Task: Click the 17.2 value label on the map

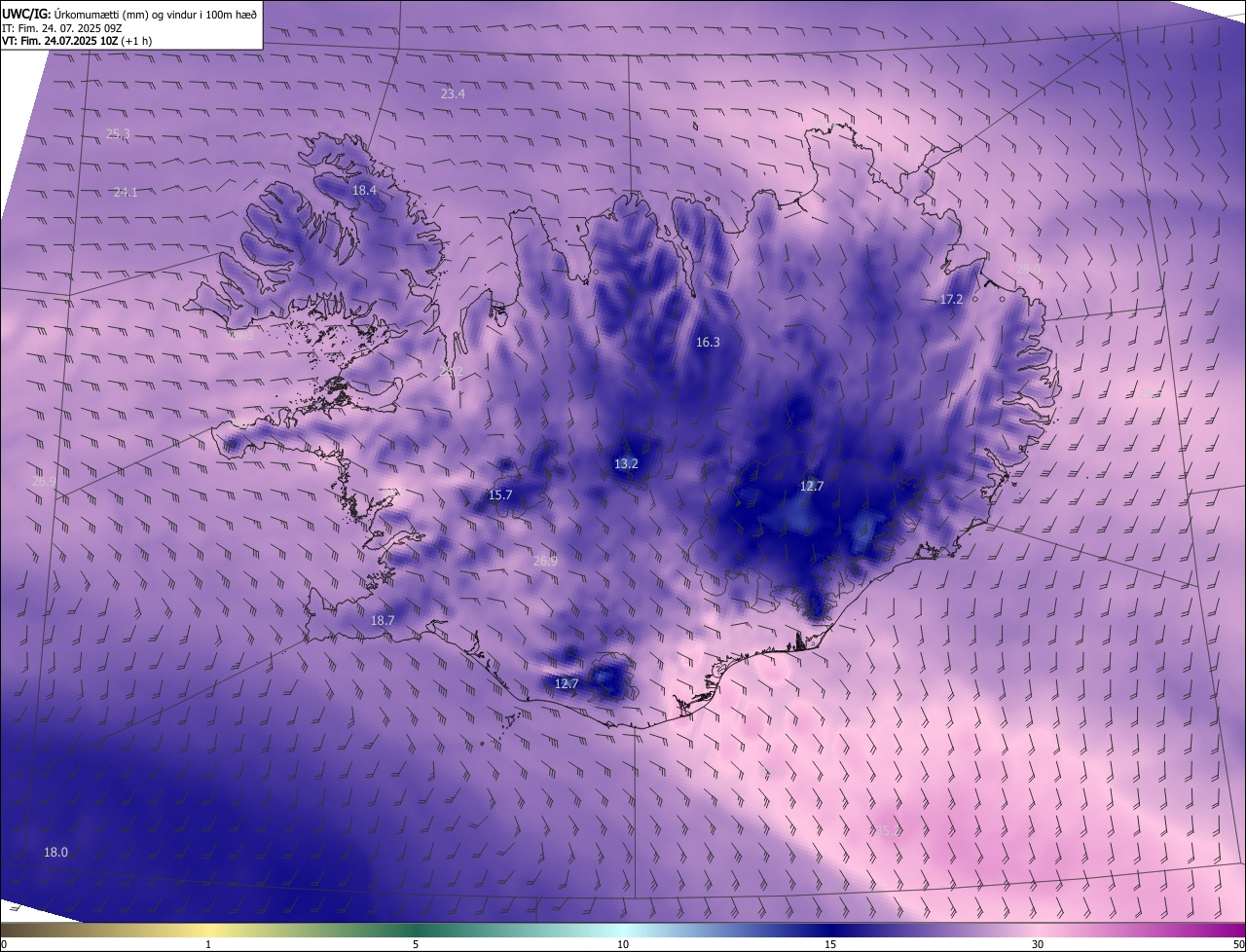Action: pos(951,300)
